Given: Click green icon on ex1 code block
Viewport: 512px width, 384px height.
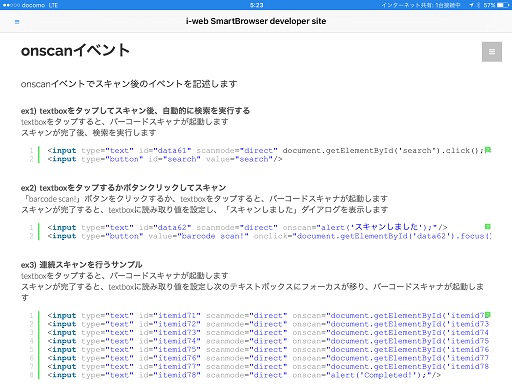Looking at the screenshot, I should point(488,150).
